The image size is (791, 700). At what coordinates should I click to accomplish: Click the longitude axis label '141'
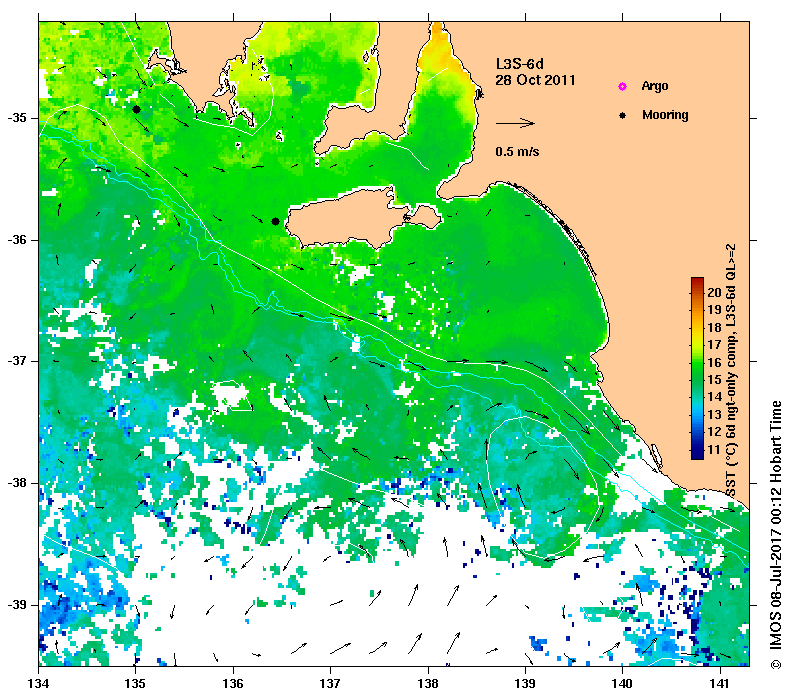720,684
